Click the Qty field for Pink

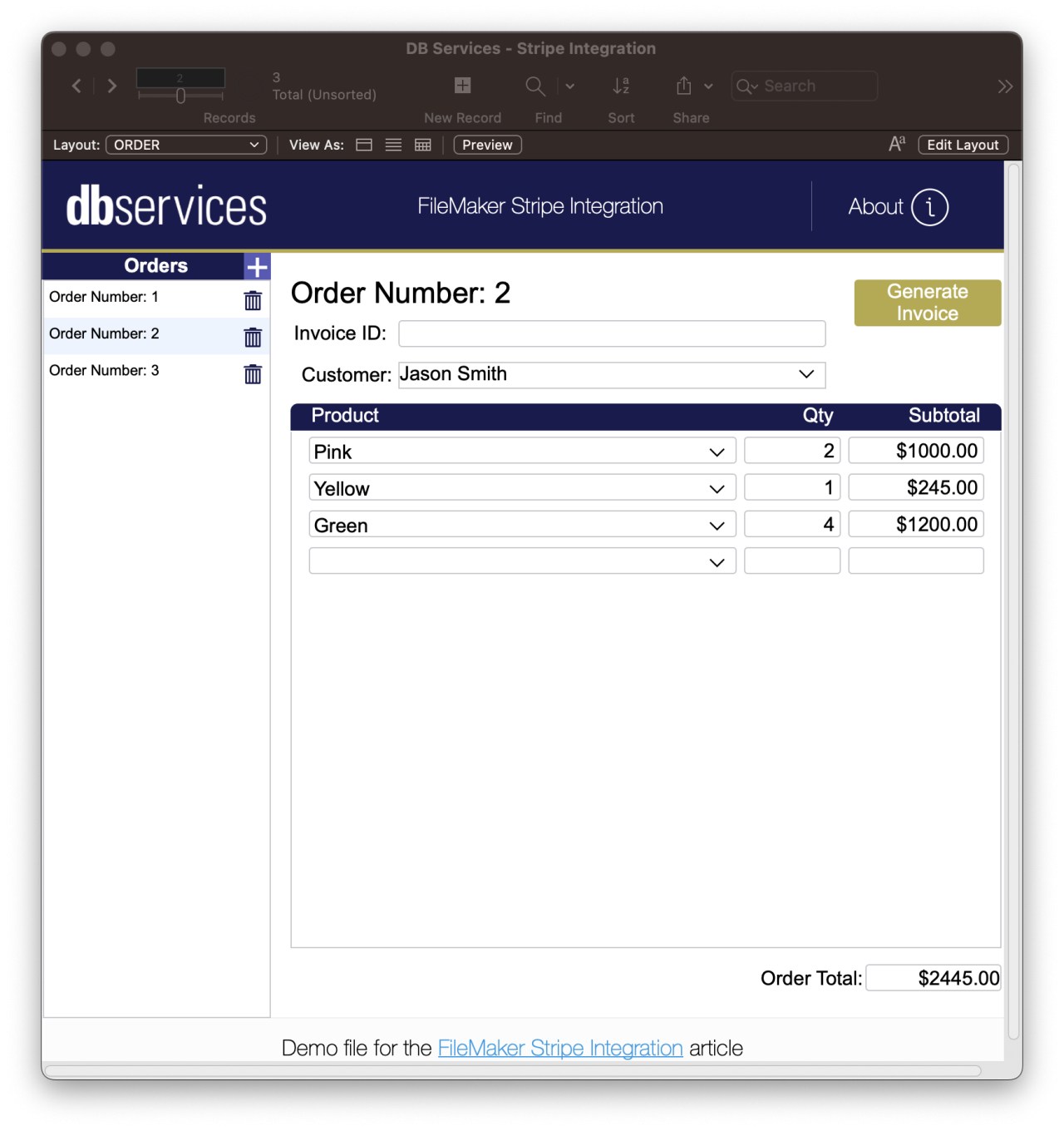(792, 451)
